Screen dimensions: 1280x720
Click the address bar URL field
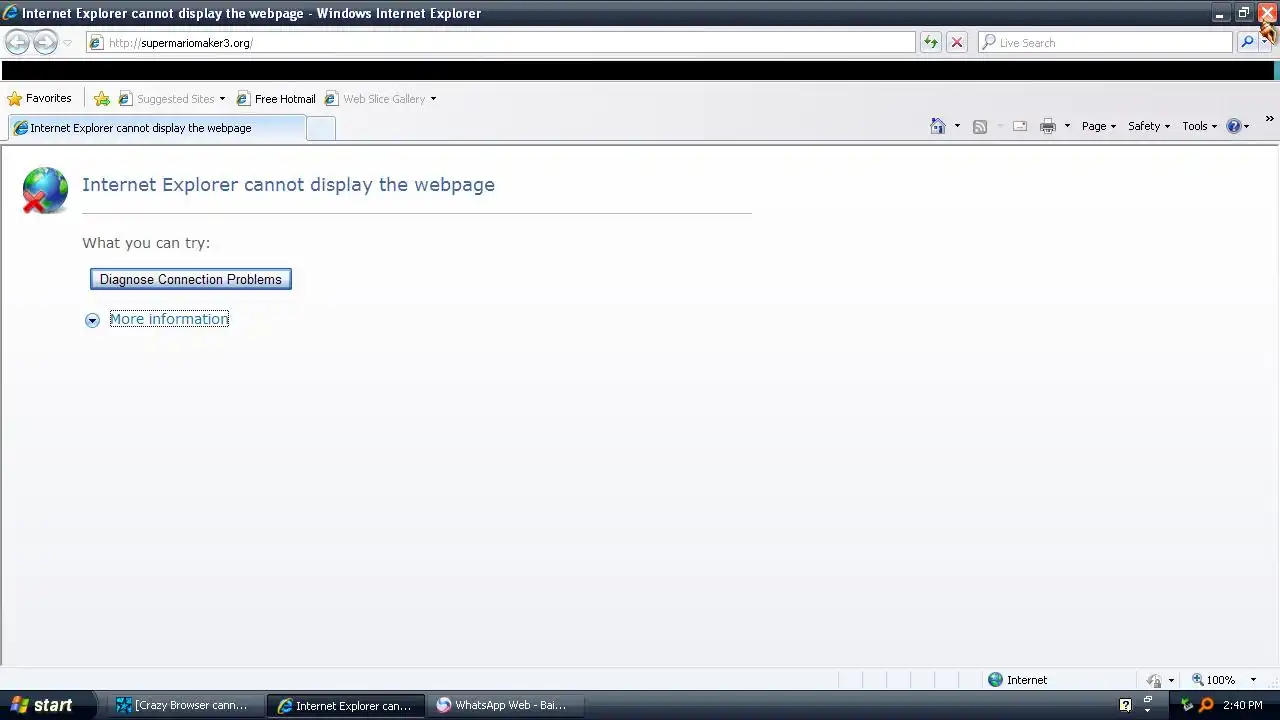[500, 43]
